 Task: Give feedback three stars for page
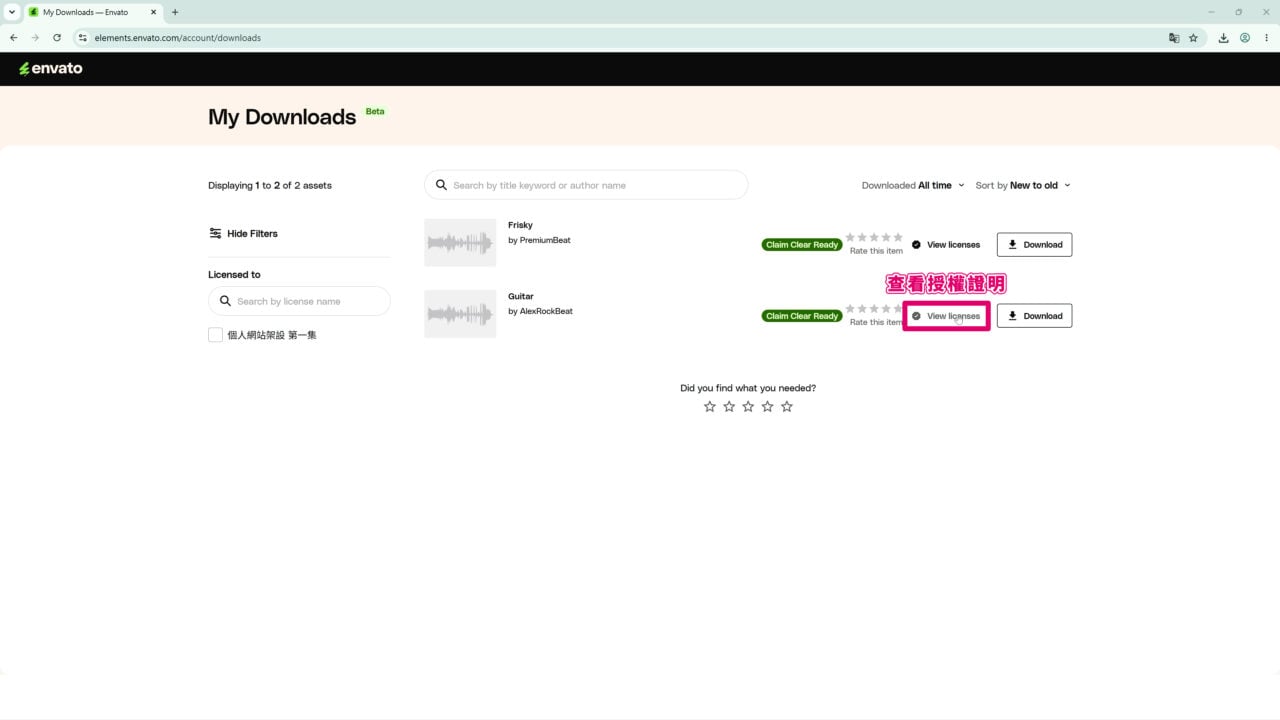coord(748,406)
